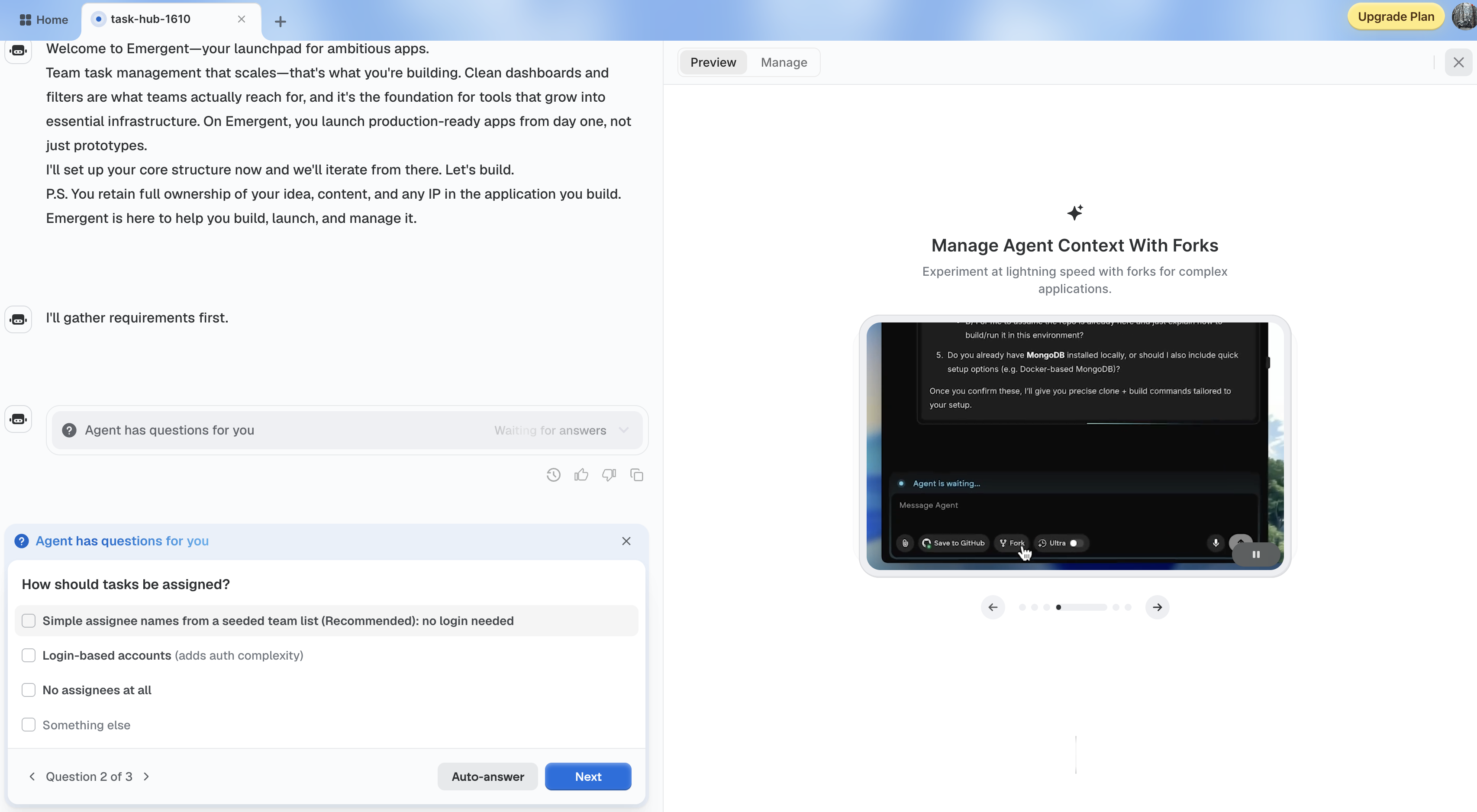Click the agent avatar beside the gather requirements message
Screen dimensions: 1477x812
18,319
